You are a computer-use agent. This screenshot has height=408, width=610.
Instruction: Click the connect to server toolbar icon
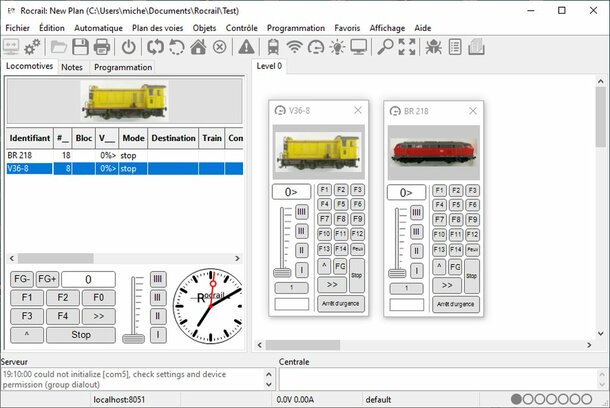coord(11,47)
